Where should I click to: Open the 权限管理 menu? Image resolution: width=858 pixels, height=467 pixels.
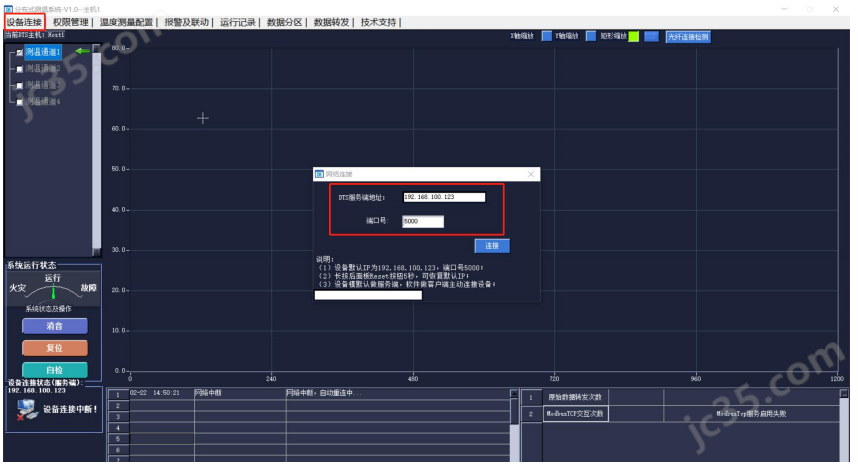tap(71, 22)
